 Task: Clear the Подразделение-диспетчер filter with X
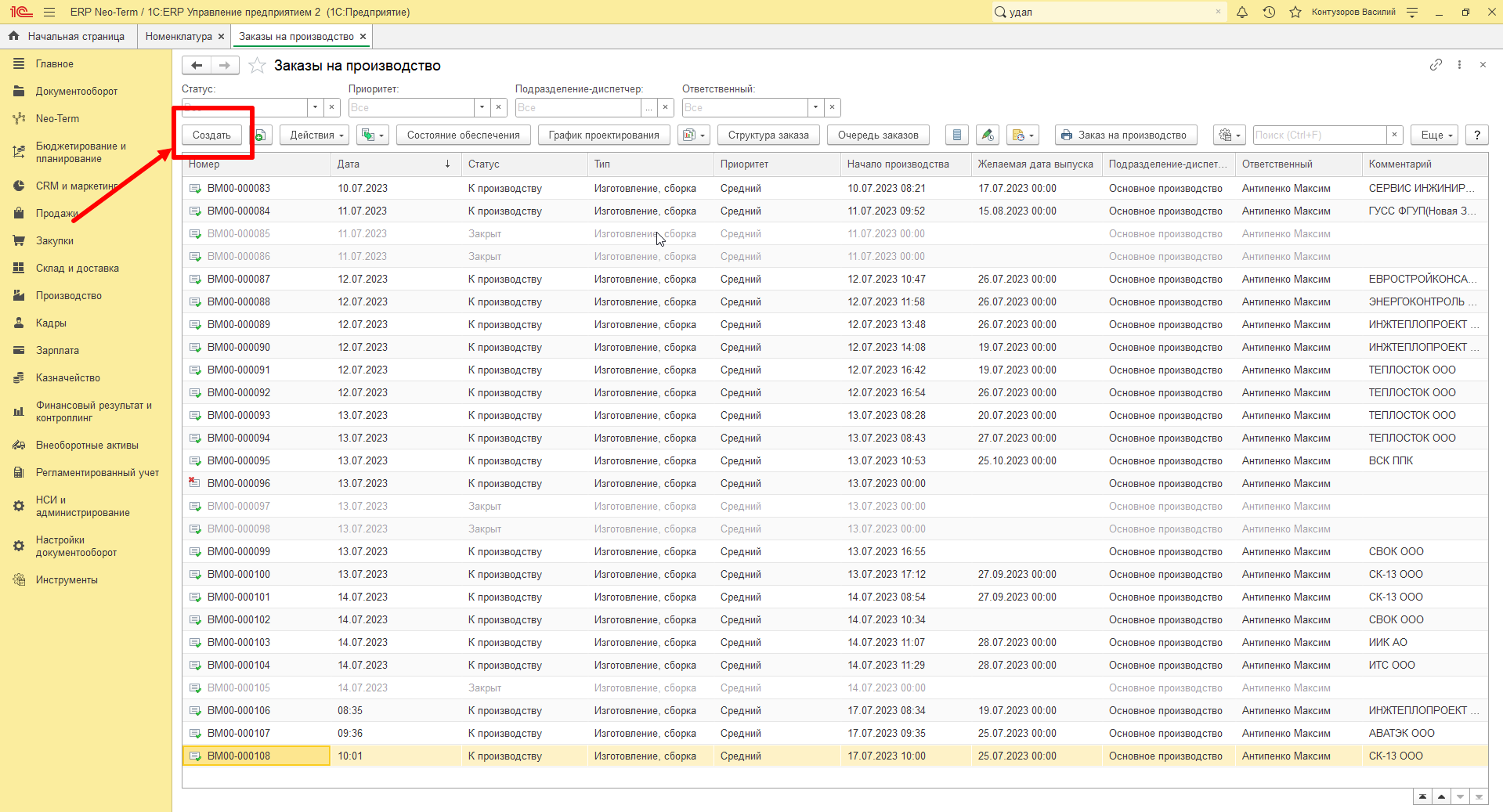[665, 107]
